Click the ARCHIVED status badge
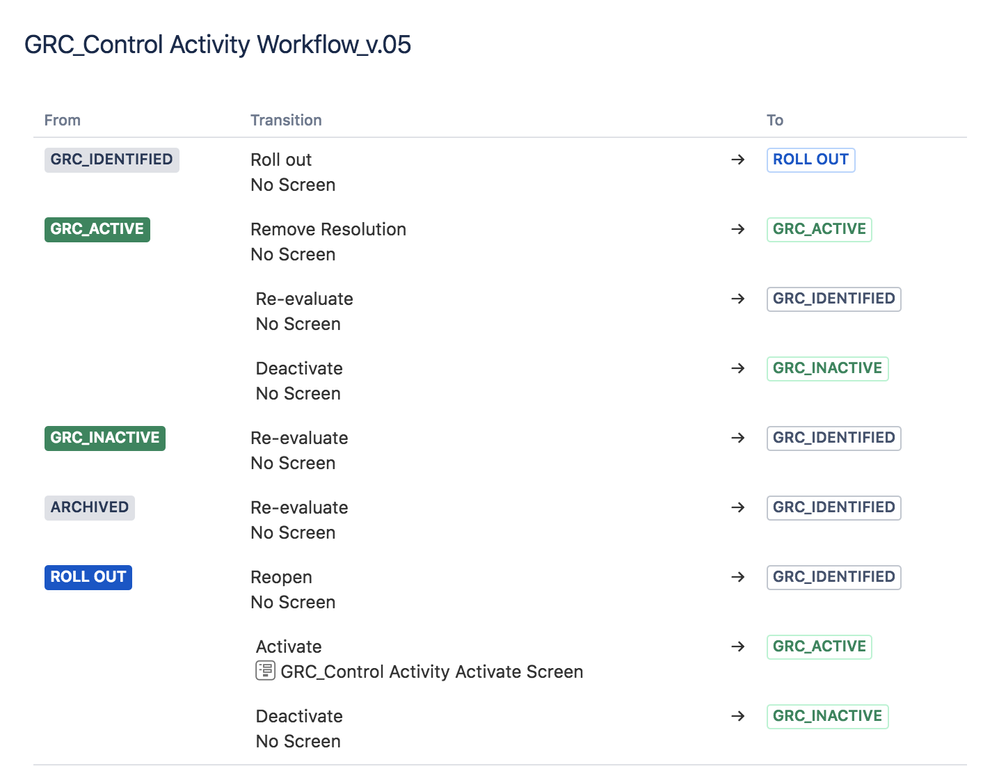The width and height of the screenshot is (999, 781). click(x=89, y=507)
